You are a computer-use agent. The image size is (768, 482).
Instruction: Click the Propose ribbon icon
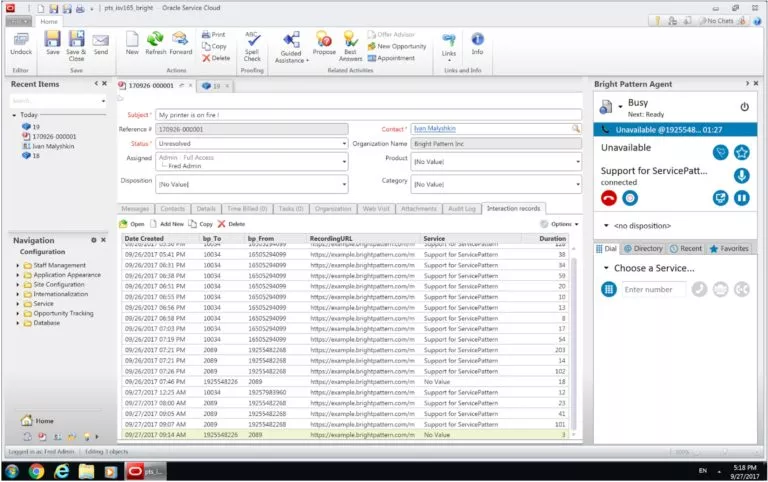pyautogui.click(x=324, y=44)
